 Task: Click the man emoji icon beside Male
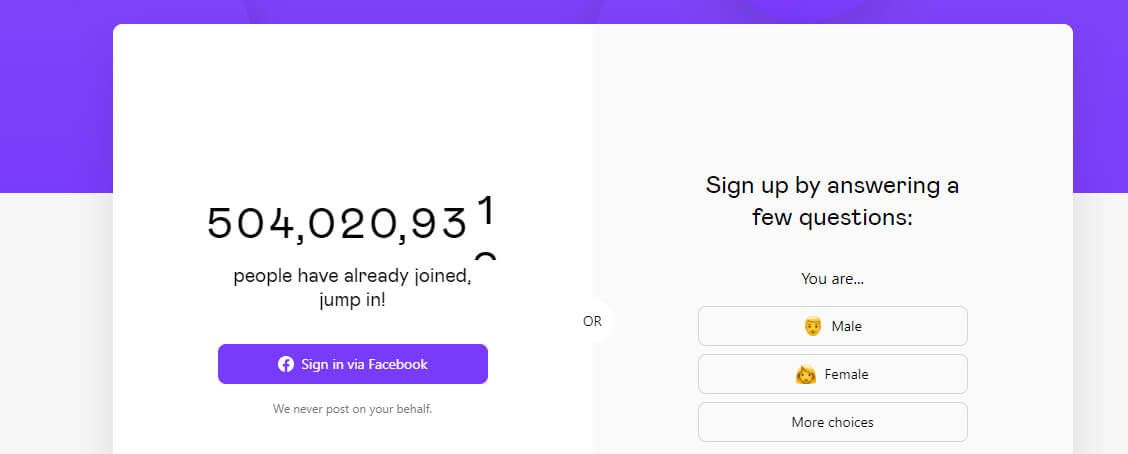[x=812, y=326]
